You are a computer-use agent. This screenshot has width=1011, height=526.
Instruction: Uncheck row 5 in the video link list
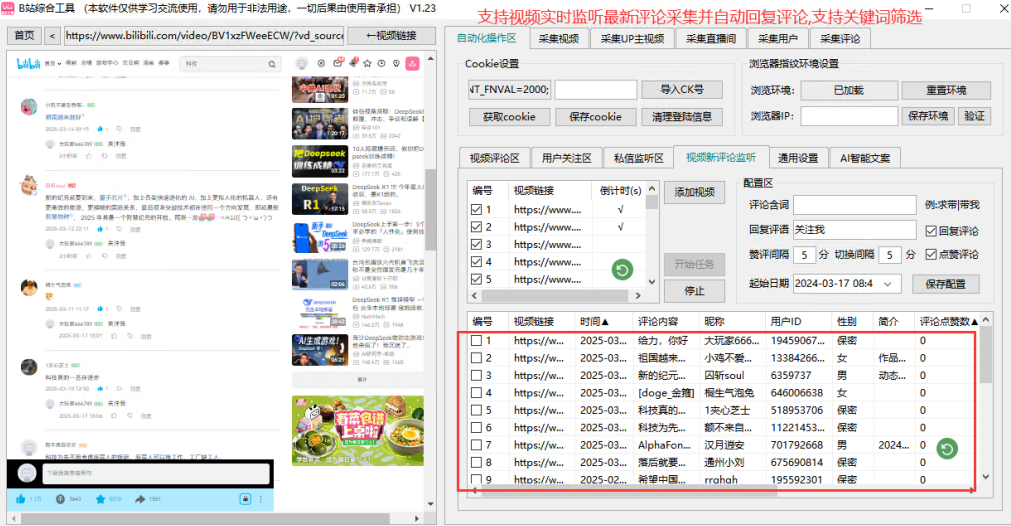tap(476, 279)
